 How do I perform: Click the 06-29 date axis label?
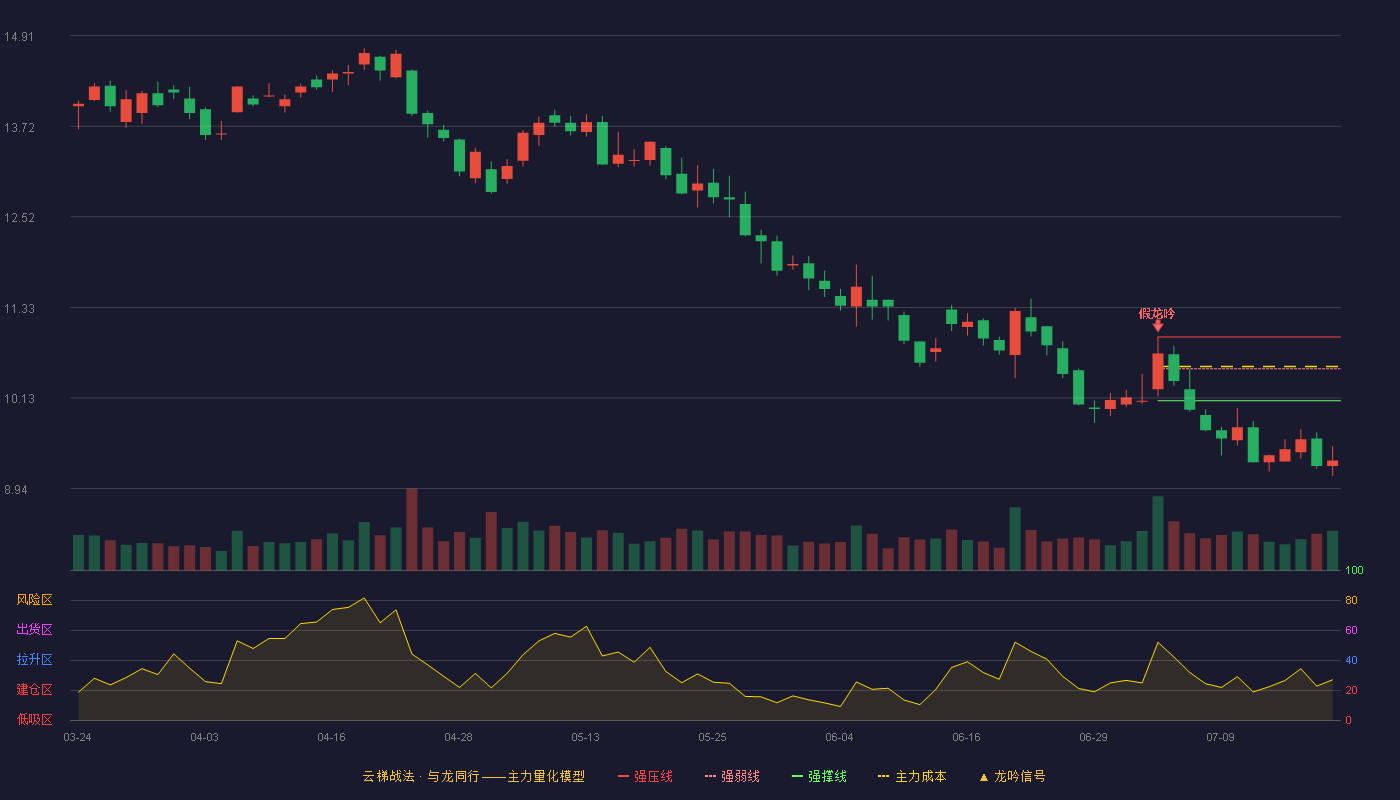pyautogui.click(x=1093, y=737)
